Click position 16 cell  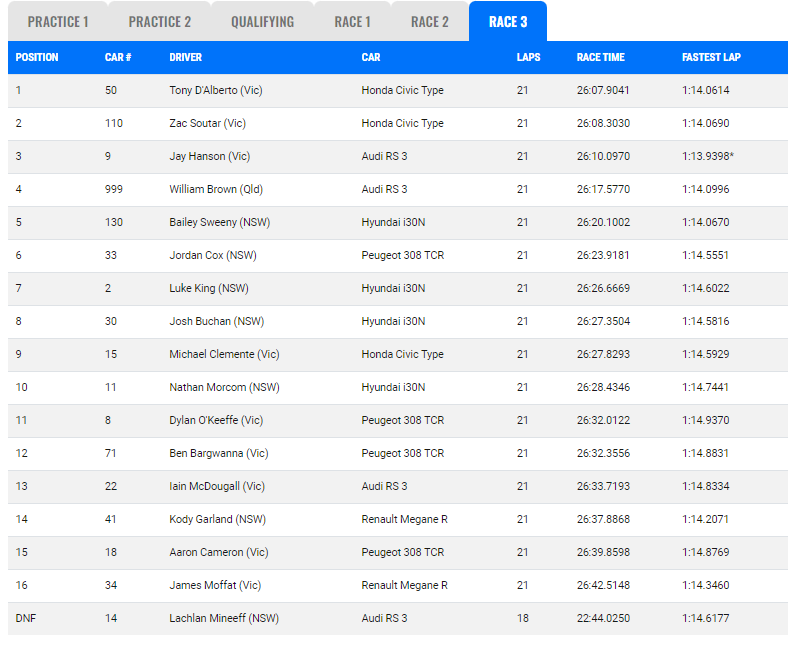pyautogui.click(x=21, y=585)
